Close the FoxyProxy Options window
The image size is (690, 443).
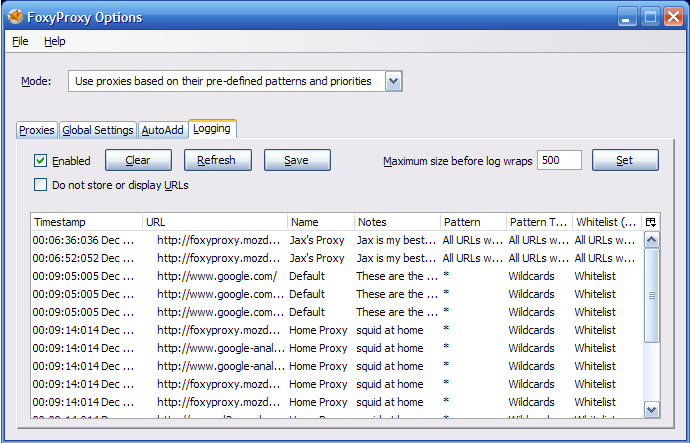coord(673,17)
